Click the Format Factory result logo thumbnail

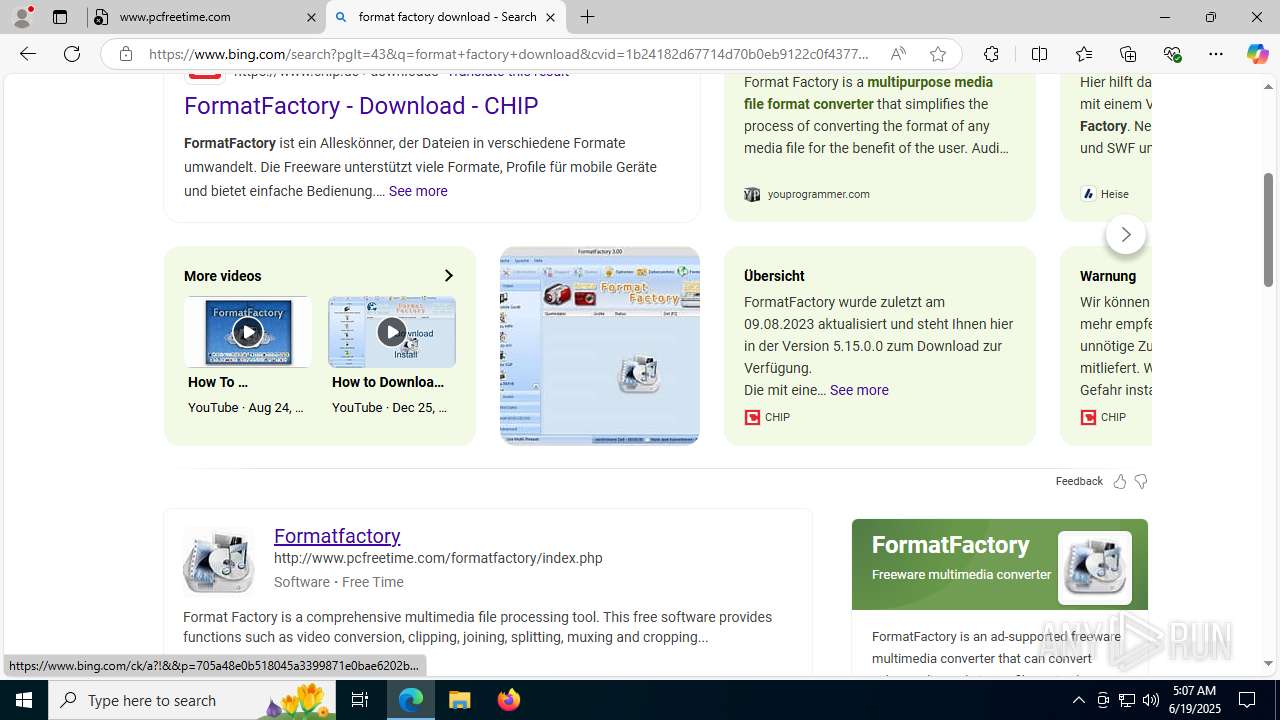click(219, 561)
